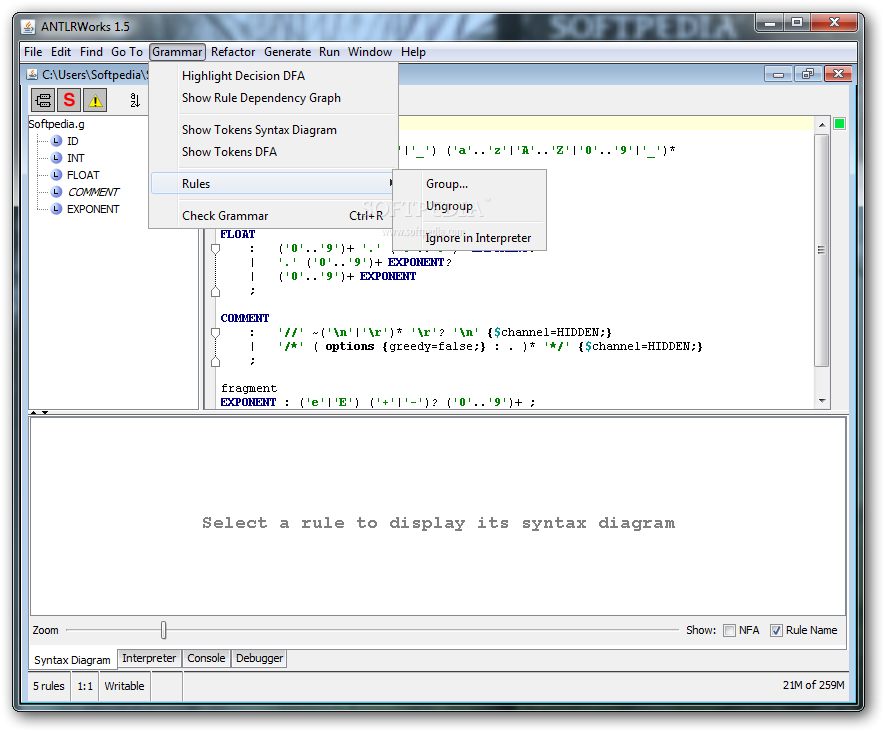This screenshot has height=732, width=885.
Task: Click the lexer icon beside COMMENT rule
Action: point(56,192)
